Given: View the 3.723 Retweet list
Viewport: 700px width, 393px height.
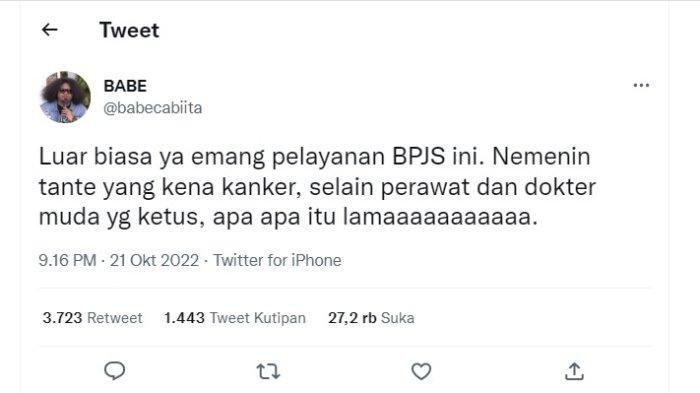Looking at the screenshot, I should [92, 318].
